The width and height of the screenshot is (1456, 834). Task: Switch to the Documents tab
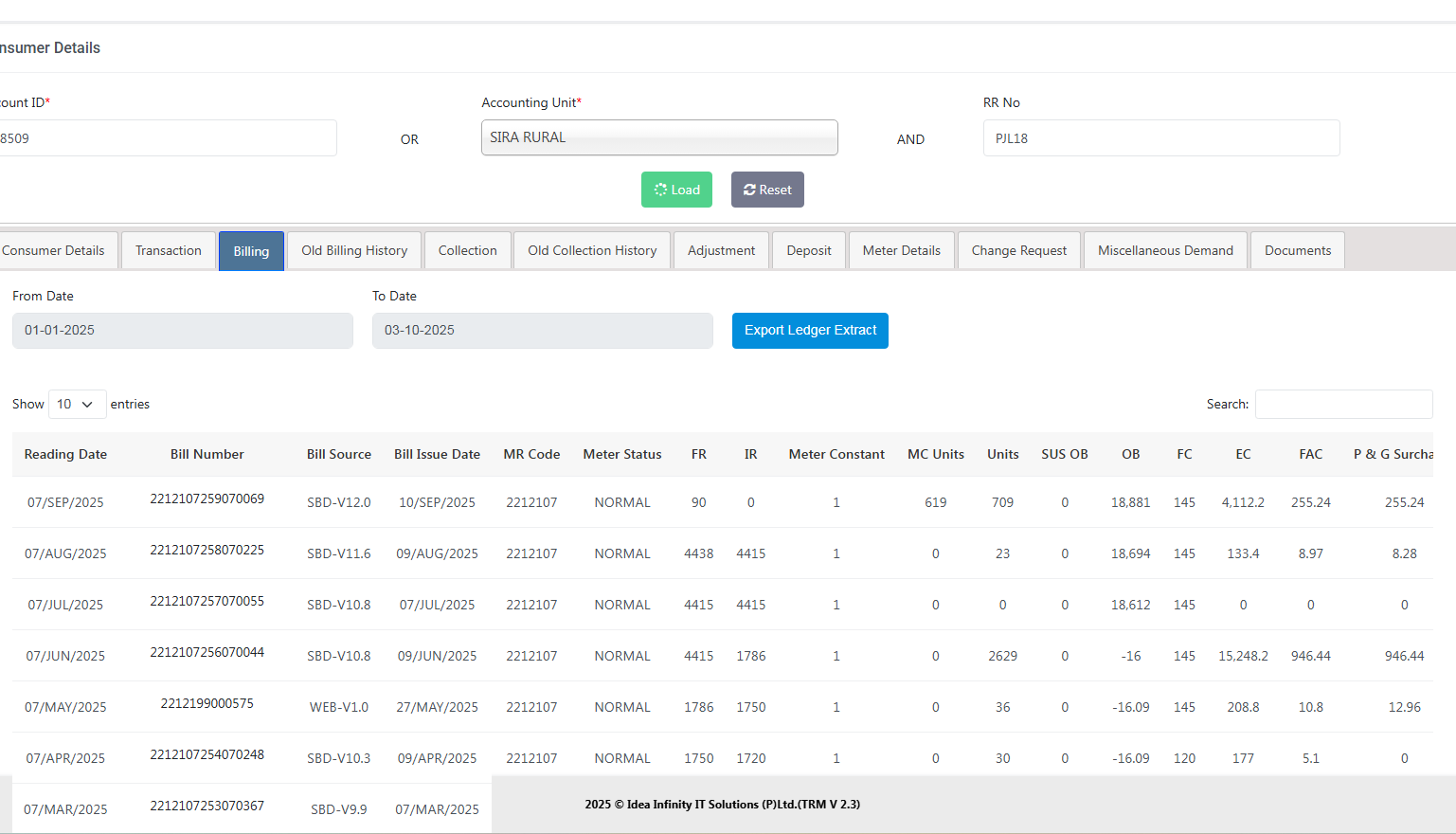tap(1297, 251)
